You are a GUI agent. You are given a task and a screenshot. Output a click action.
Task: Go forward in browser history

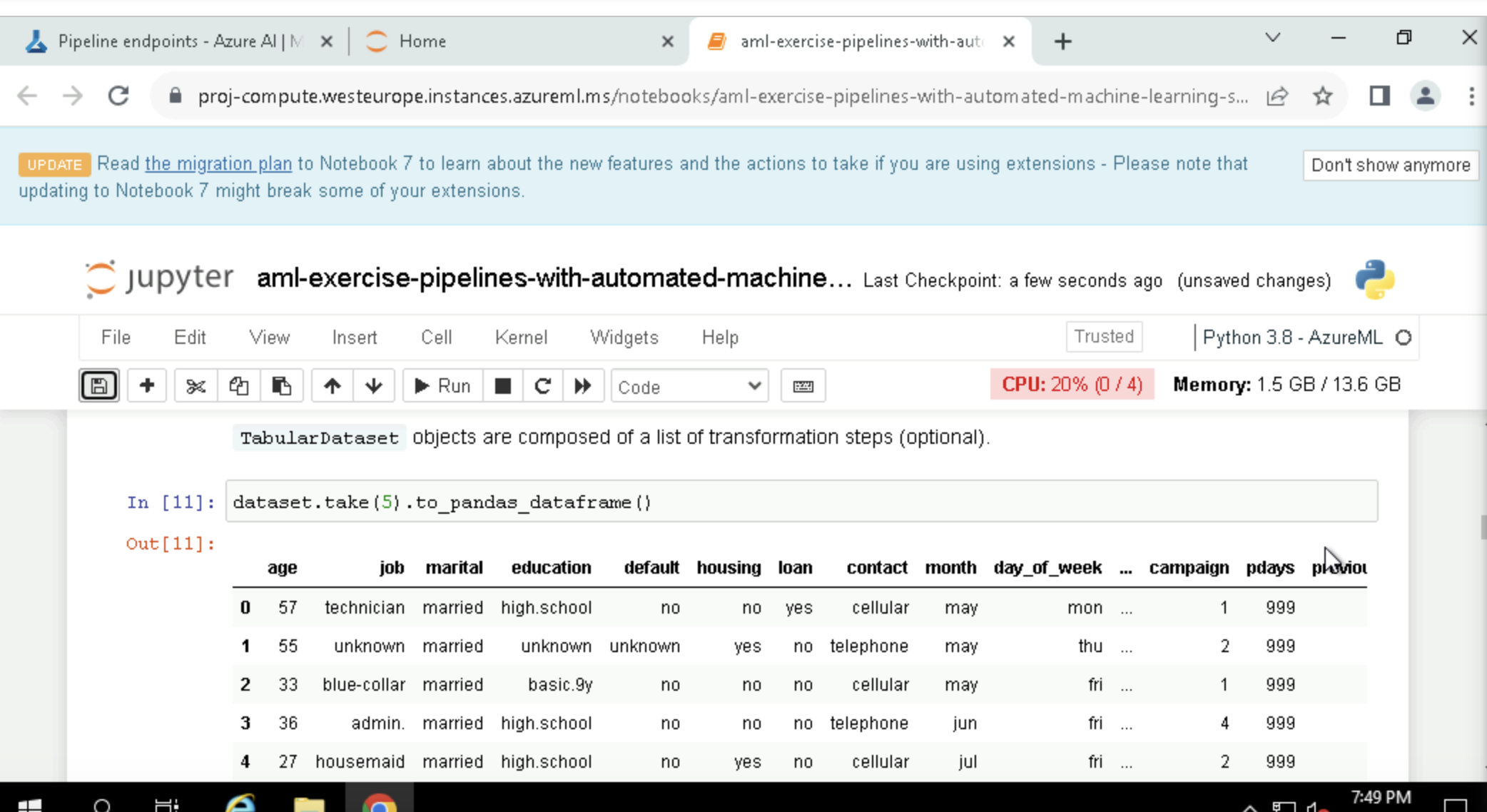73,96
